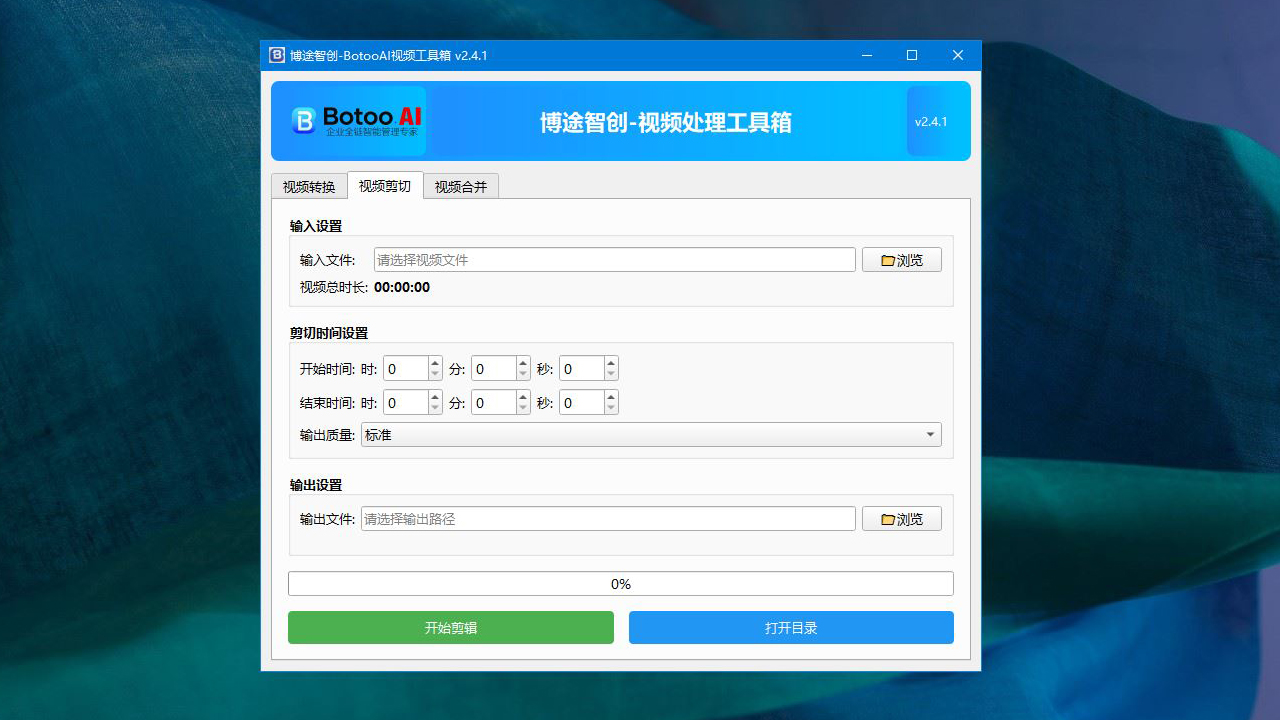The width and height of the screenshot is (1280, 720).
Task: Click the 输出文件 output path field
Action: click(608, 518)
